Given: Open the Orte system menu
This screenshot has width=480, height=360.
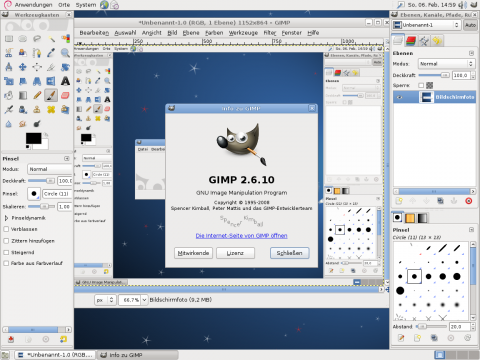Looking at the screenshot, I should pyautogui.click(x=64, y=5).
